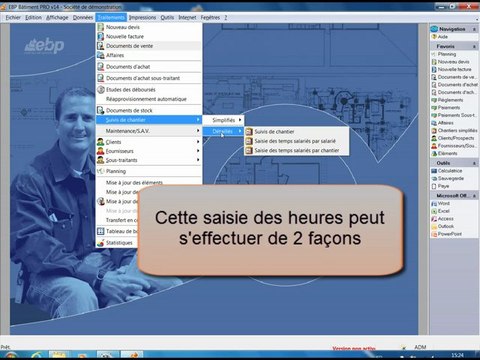Click the Documents de stock icon
The height and width of the screenshot is (360, 480).
tap(101, 110)
